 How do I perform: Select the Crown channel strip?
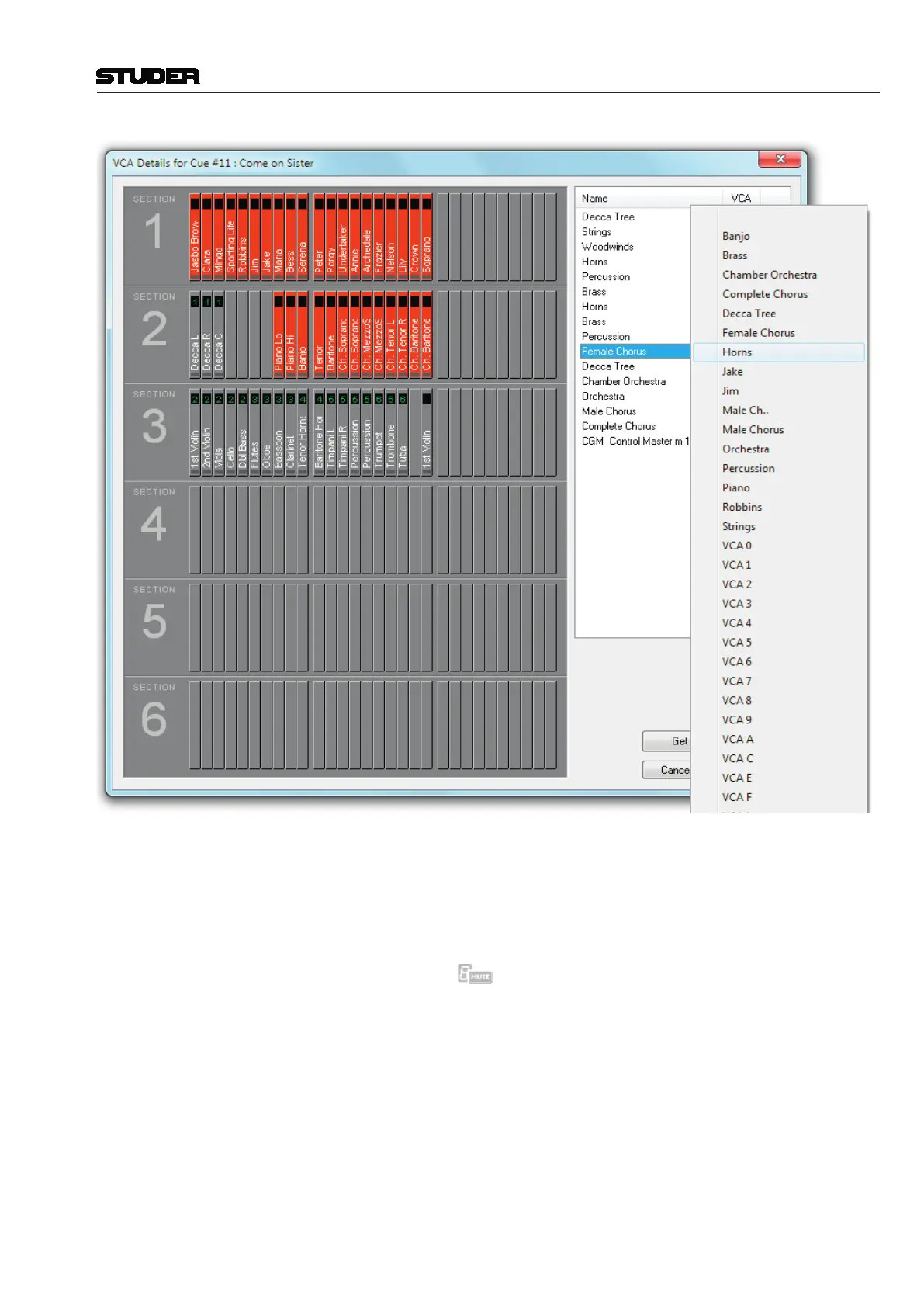(415, 237)
